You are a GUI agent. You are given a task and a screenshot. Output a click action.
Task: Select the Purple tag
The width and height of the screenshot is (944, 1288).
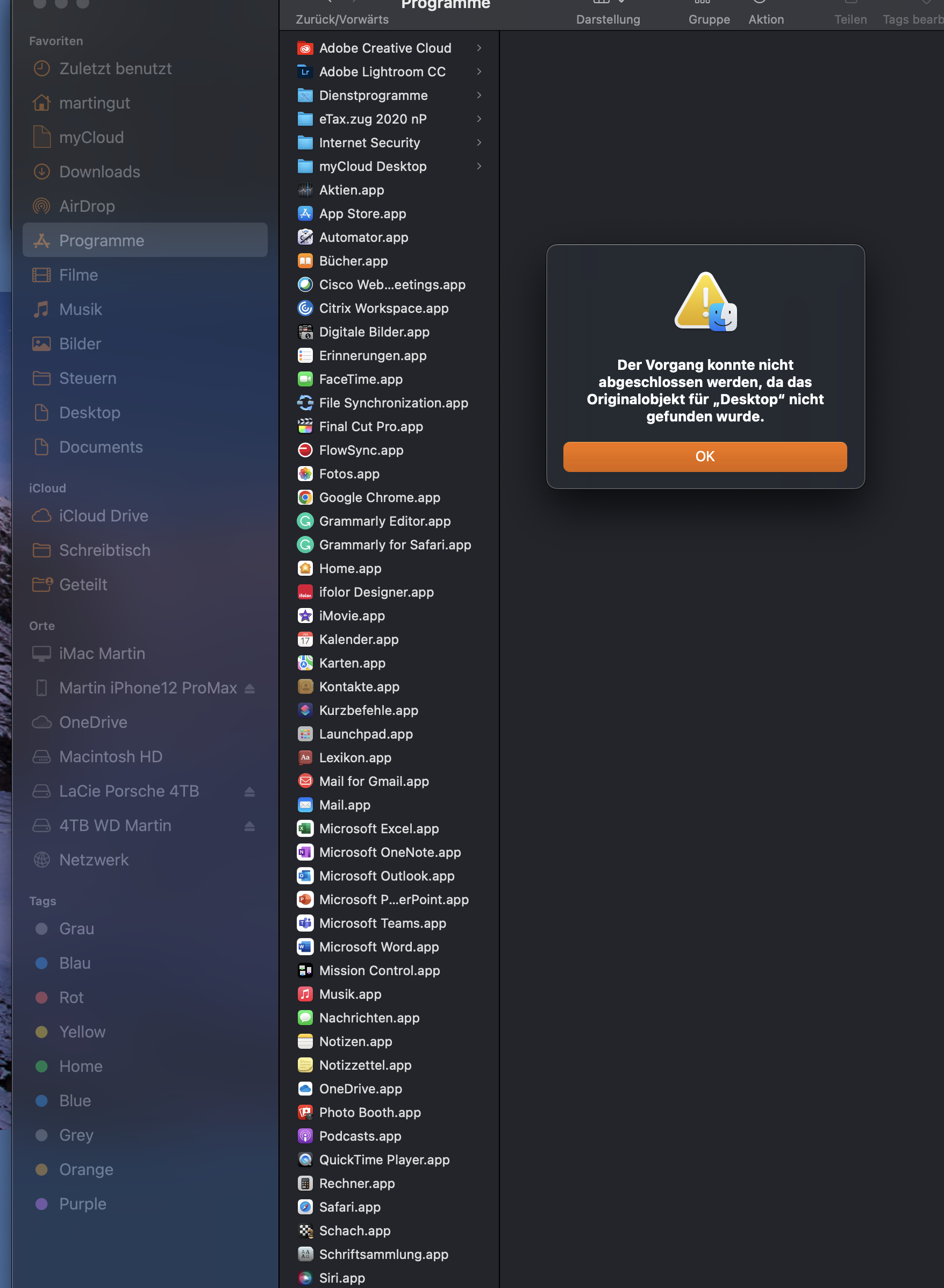coord(145,1204)
